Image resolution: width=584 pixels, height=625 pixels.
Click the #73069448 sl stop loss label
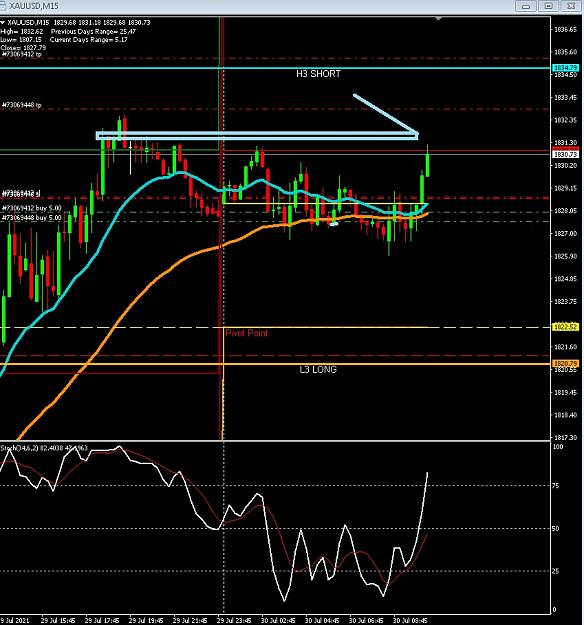(21, 194)
